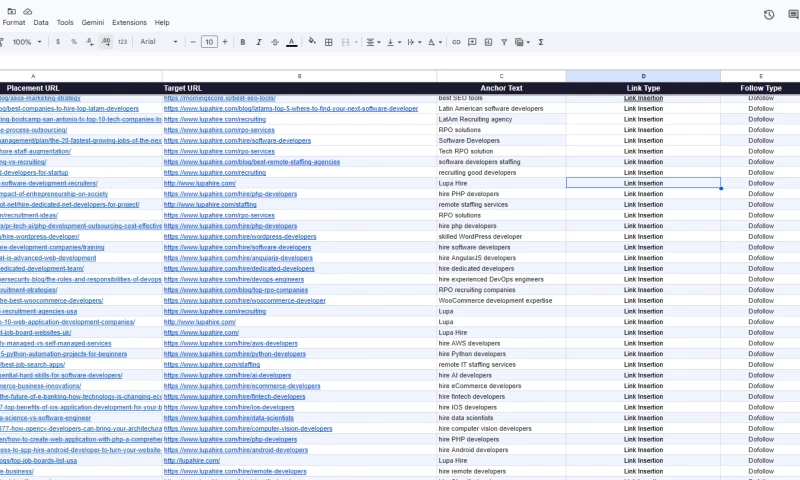Open text rotation dropdown
800x480 pixels.
(x=435, y=42)
